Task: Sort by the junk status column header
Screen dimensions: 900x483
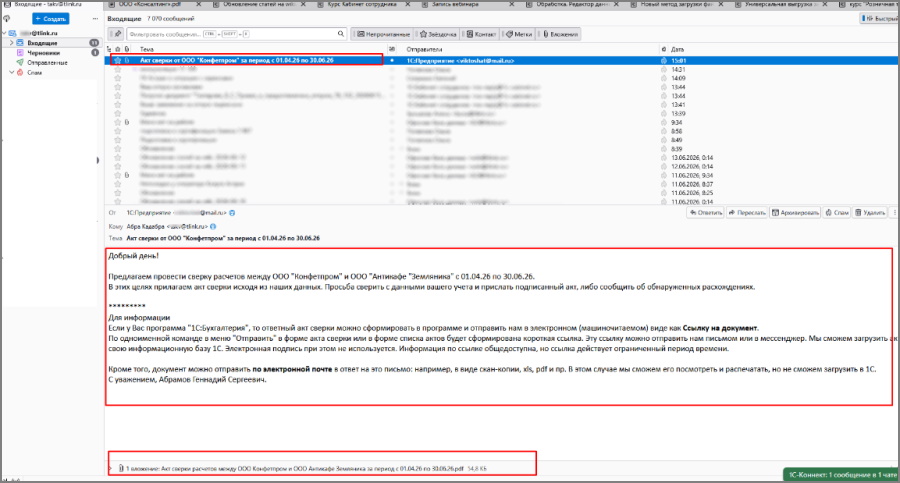Action: [x=664, y=49]
